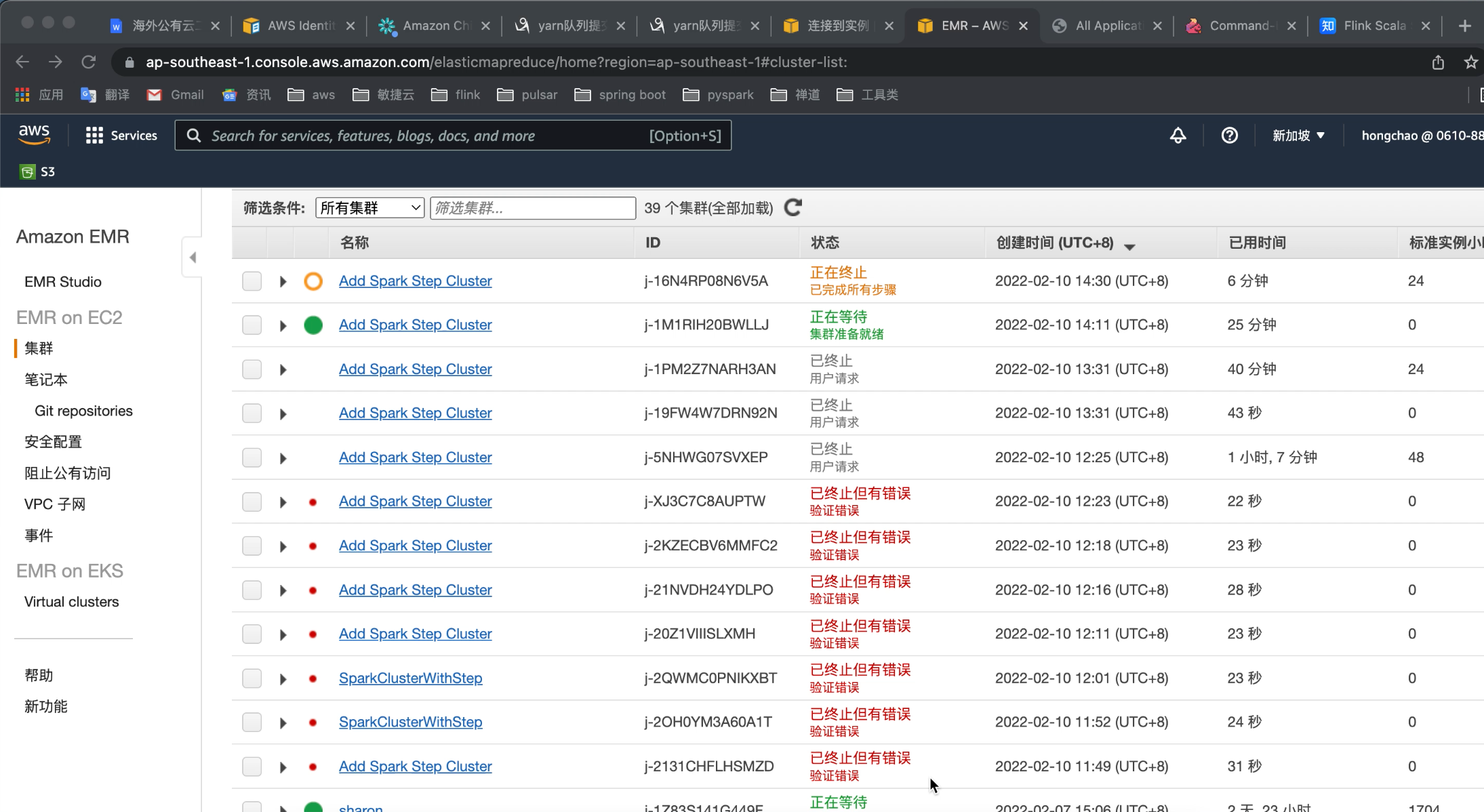
Task: Click green status icon of j-1M1RIH20BWLLJ
Action: click(x=313, y=325)
